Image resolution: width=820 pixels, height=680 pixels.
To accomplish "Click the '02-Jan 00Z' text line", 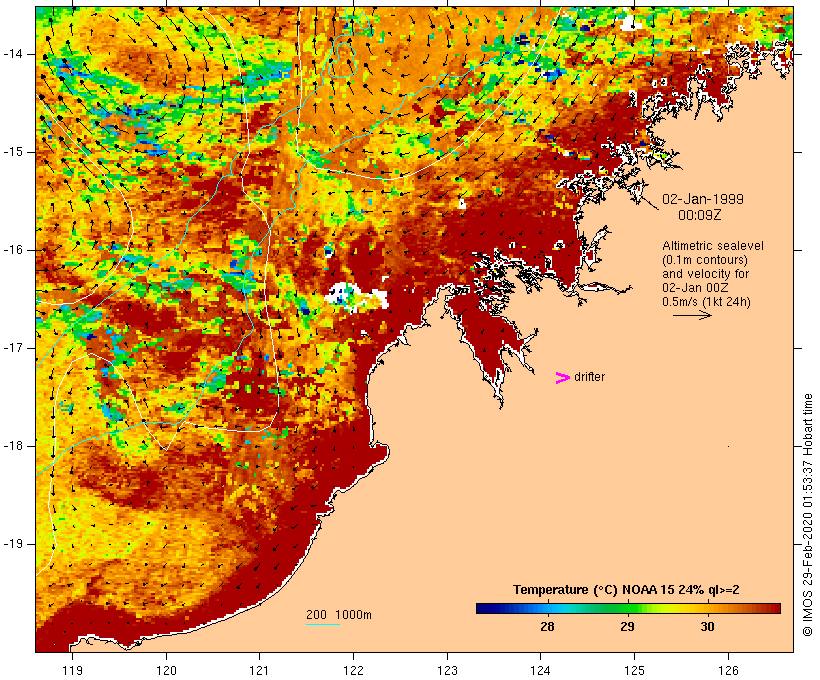I will (695, 288).
